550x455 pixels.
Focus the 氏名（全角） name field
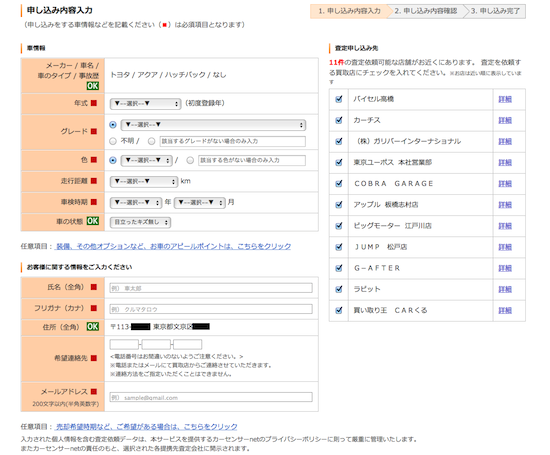click(211, 288)
